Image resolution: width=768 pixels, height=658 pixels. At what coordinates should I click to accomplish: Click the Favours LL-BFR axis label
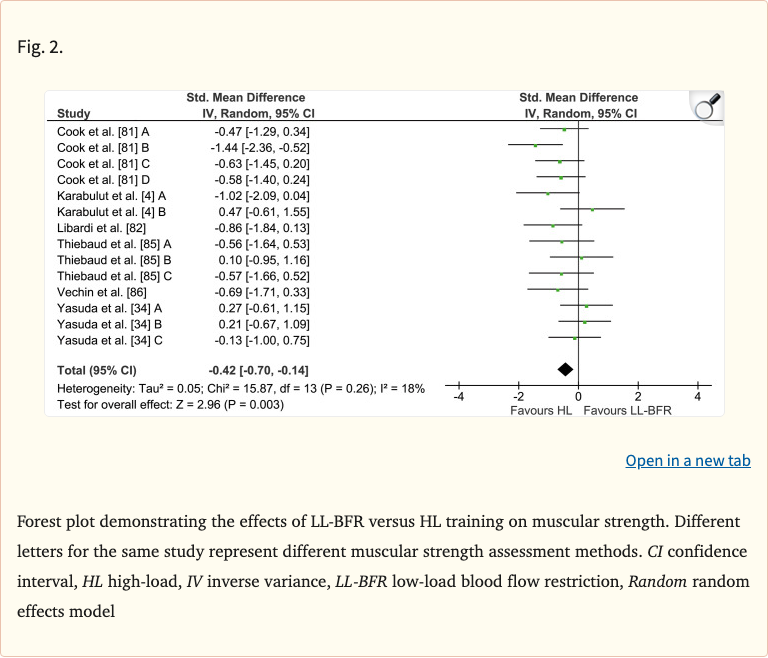(x=629, y=411)
